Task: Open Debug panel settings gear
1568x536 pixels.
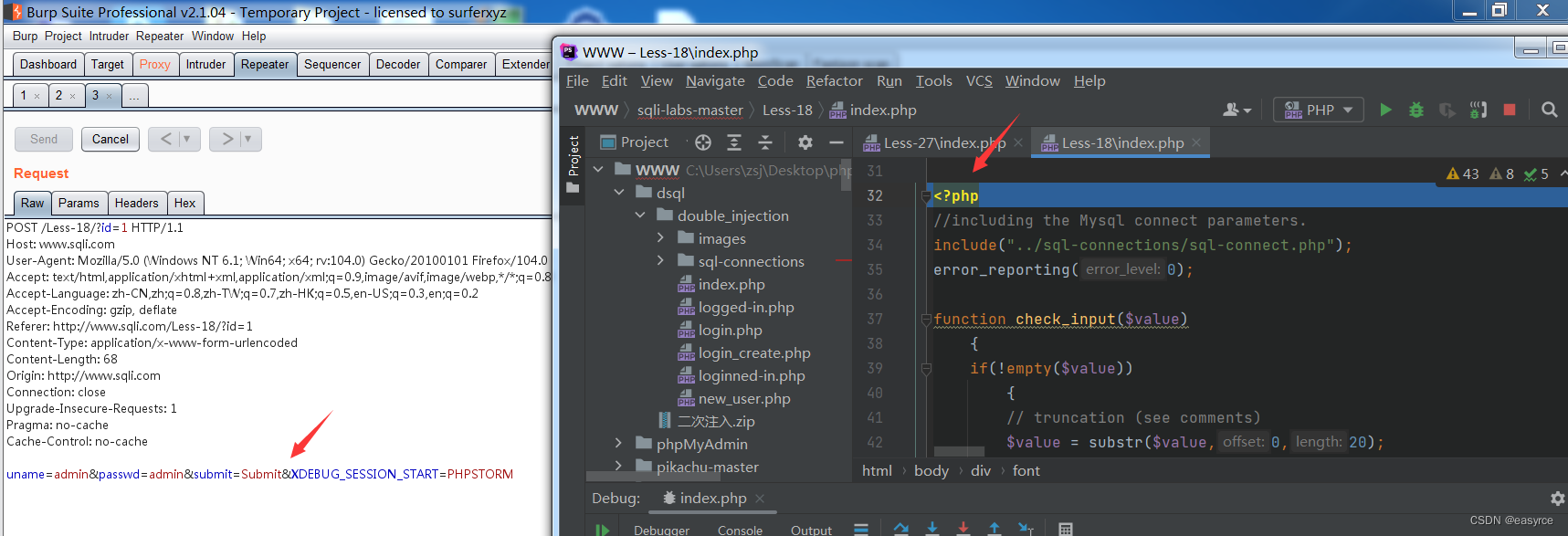Action: [x=1558, y=499]
